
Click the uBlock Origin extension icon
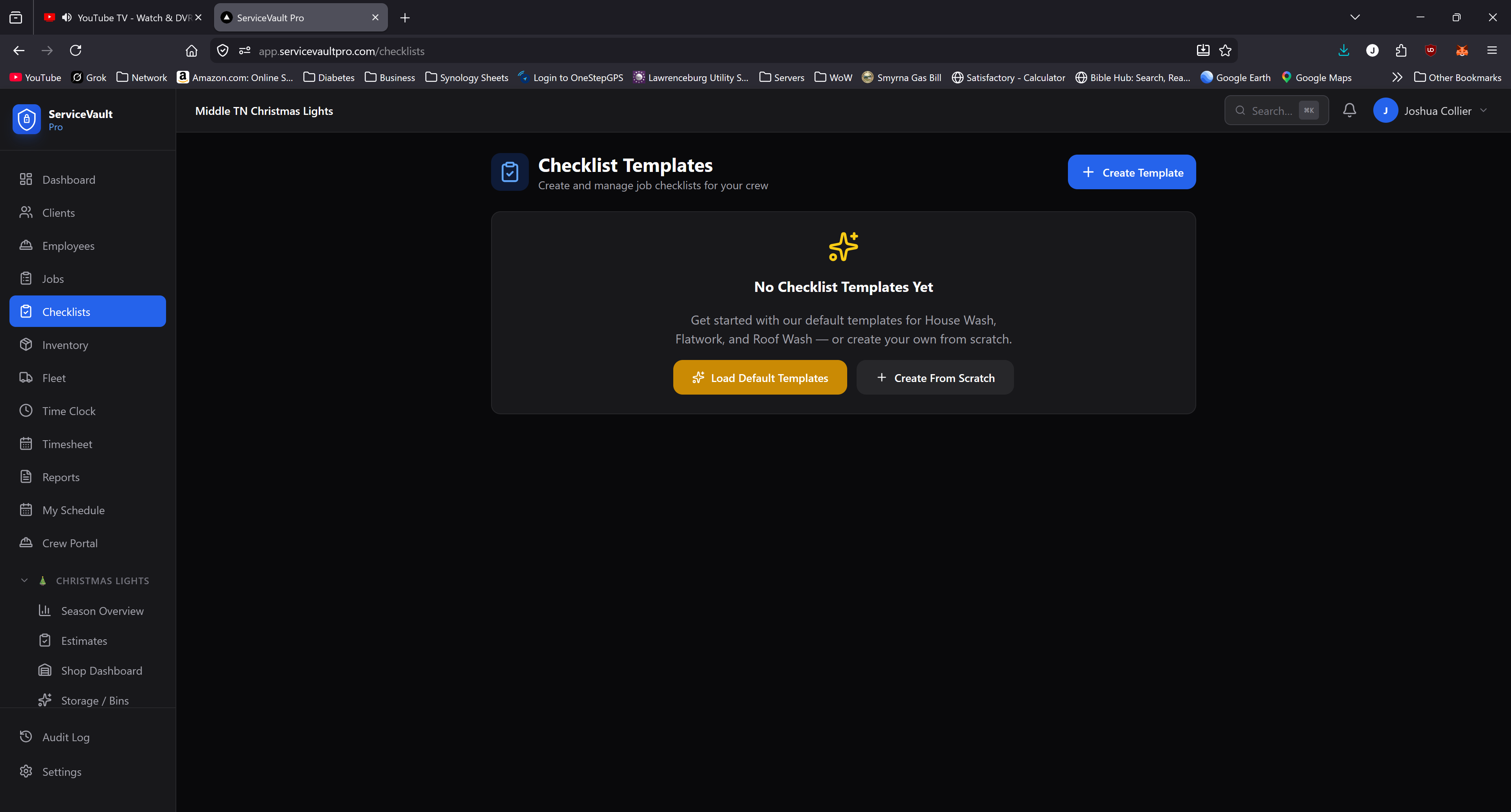click(1431, 50)
